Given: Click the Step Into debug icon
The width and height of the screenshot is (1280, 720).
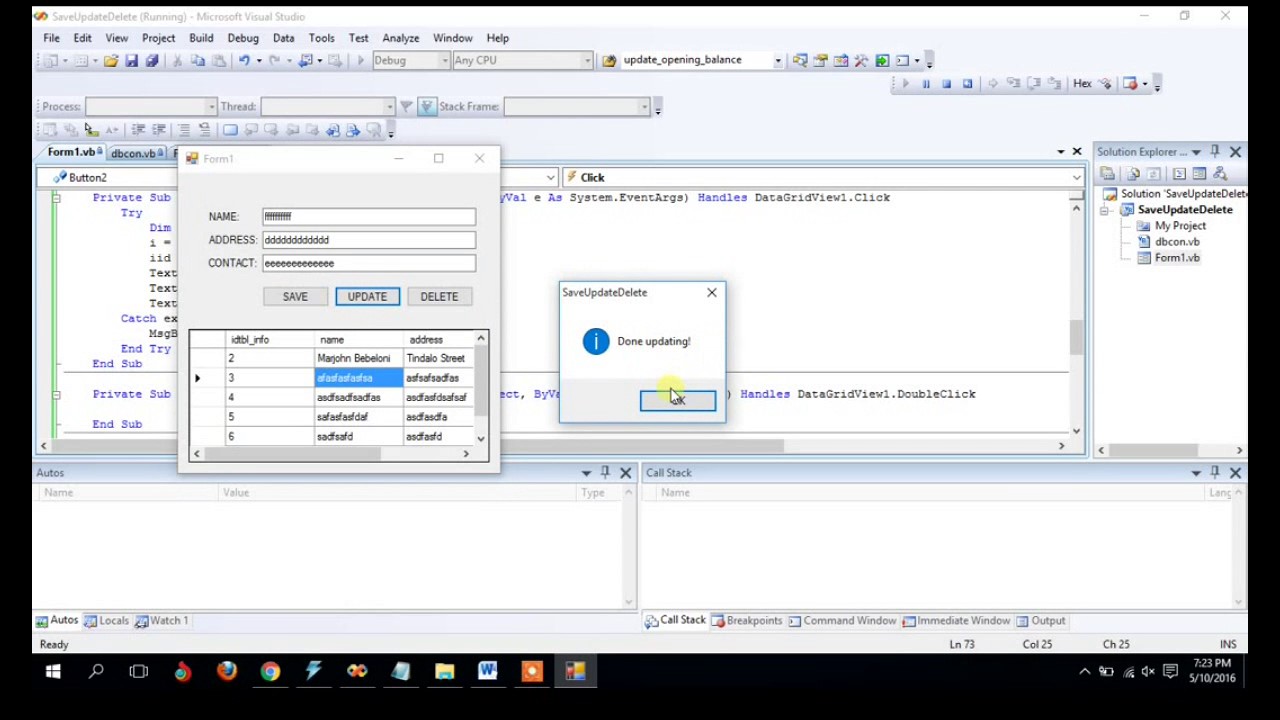Looking at the screenshot, I should click(1013, 84).
